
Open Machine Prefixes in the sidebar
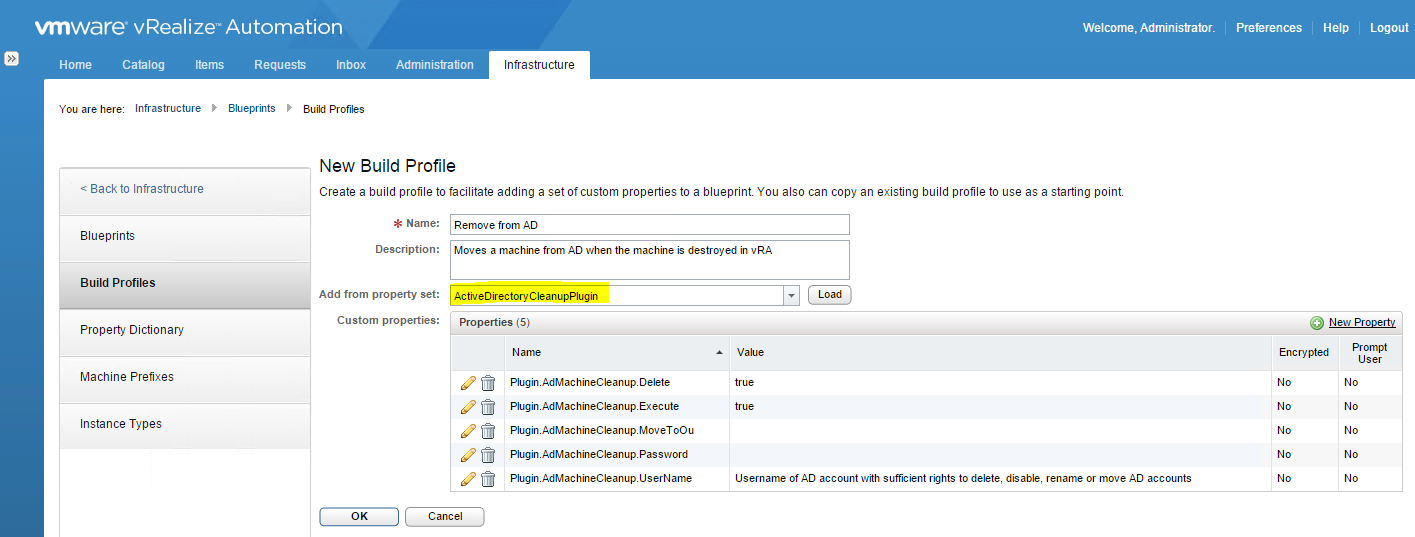[185, 377]
